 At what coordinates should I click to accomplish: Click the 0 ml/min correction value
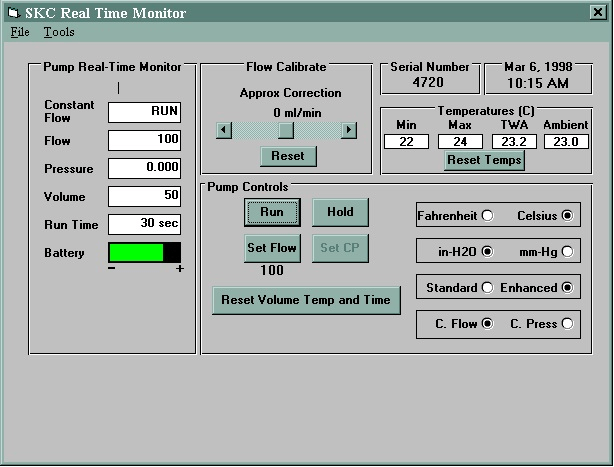[298, 113]
